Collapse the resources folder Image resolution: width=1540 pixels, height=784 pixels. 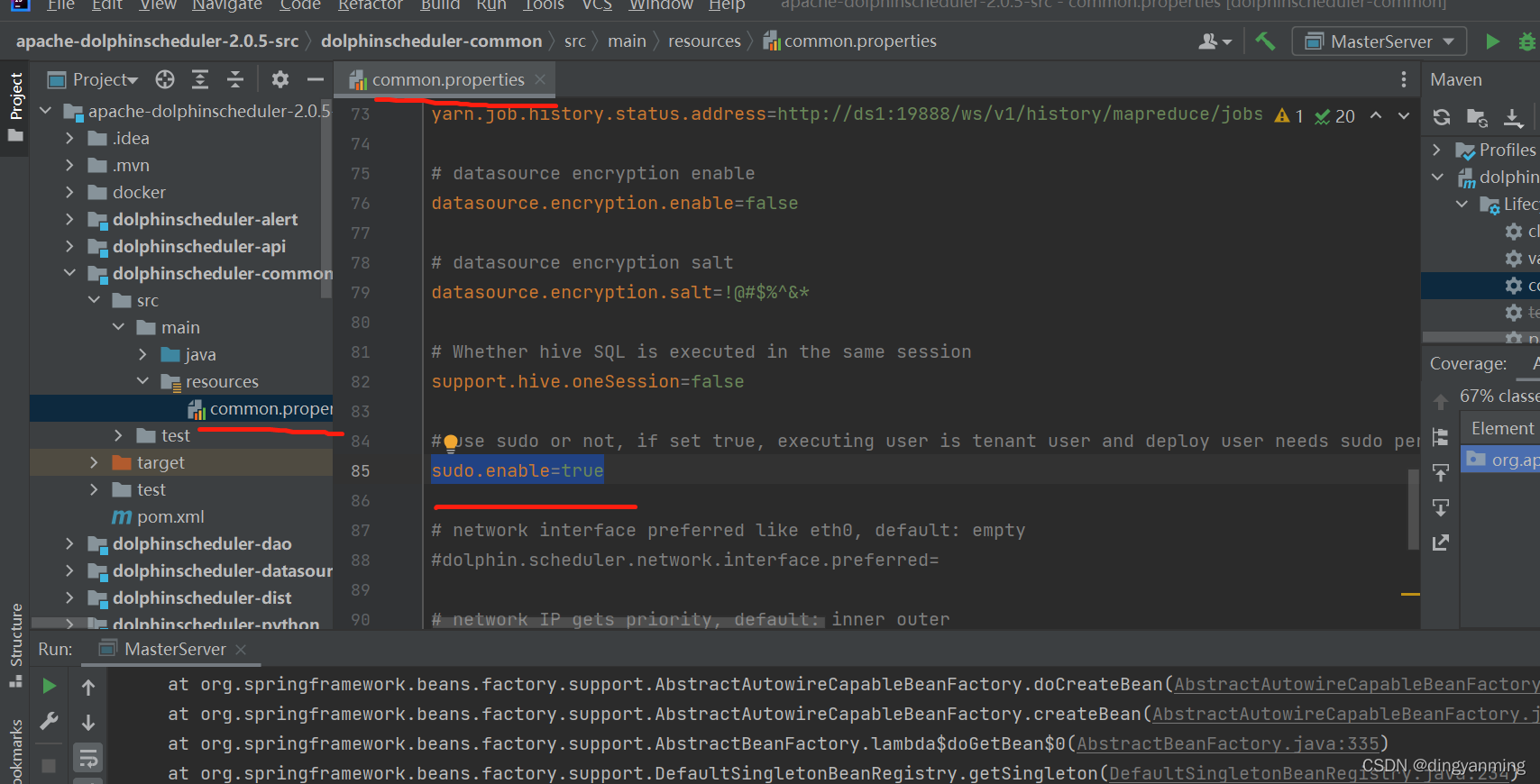click(x=142, y=382)
